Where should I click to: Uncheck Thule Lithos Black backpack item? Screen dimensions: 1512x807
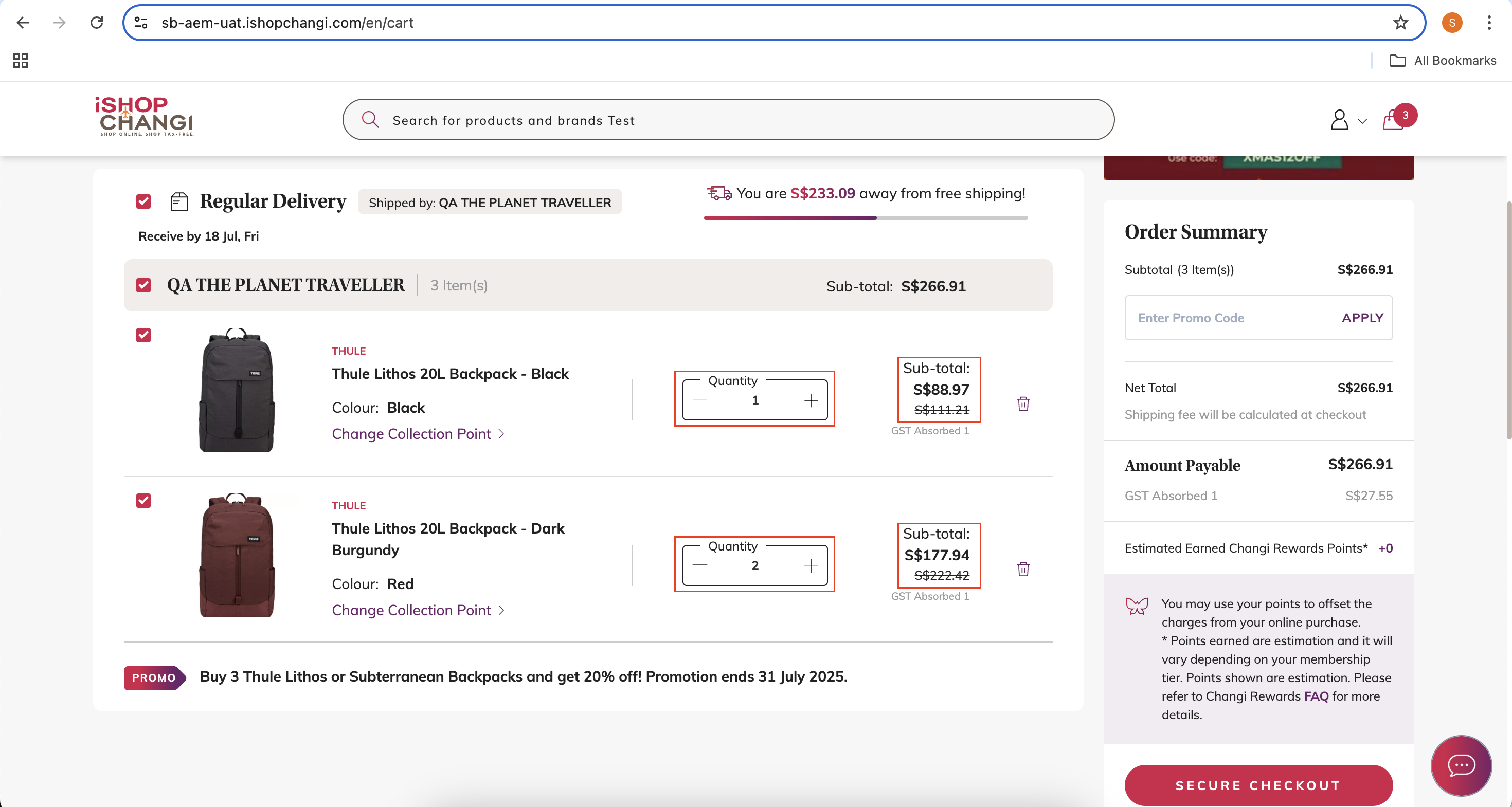[x=143, y=335]
